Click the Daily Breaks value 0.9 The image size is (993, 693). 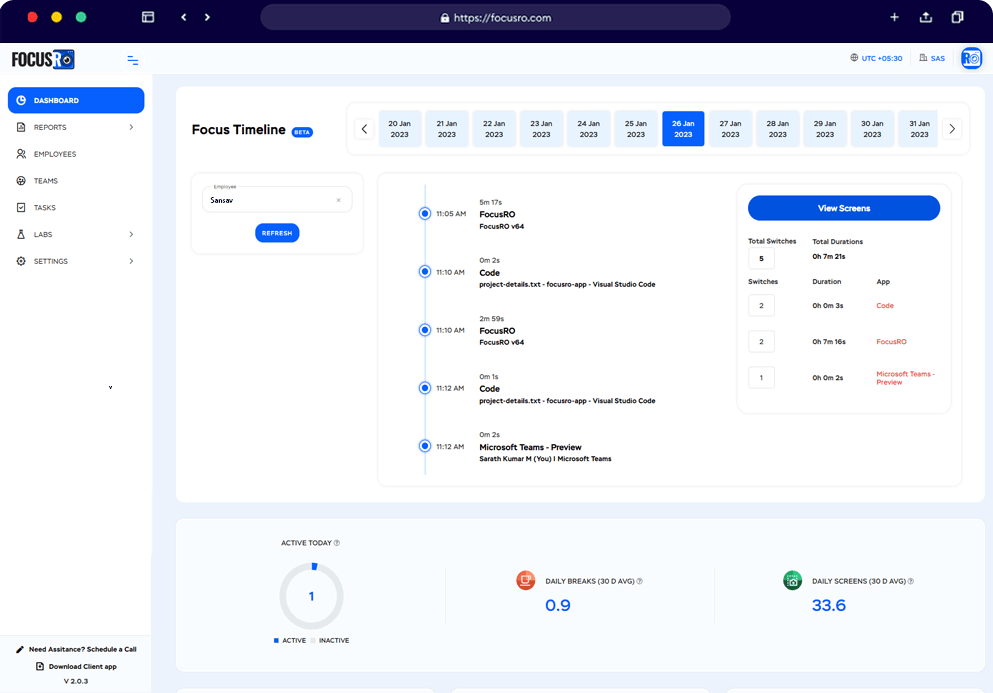point(558,606)
